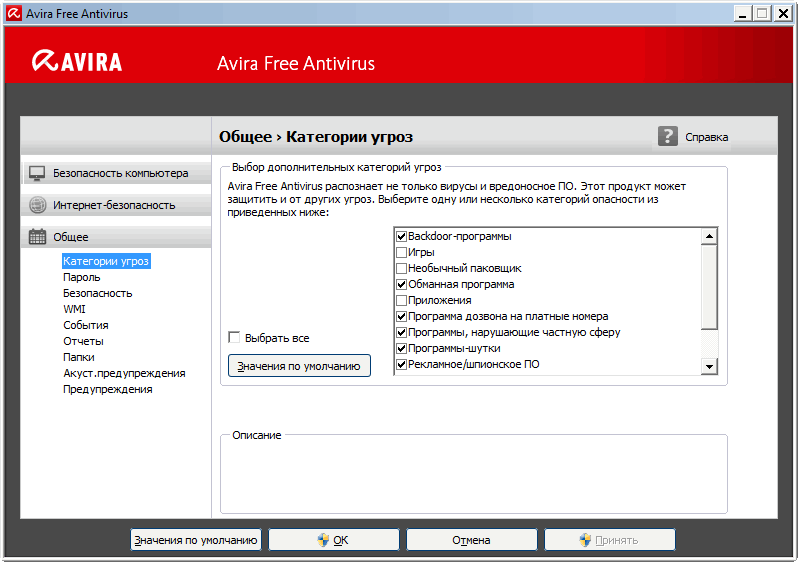Open the Пароль settings item
The image size is (798, 562).
pyautogui.click(x=81, y=277)
